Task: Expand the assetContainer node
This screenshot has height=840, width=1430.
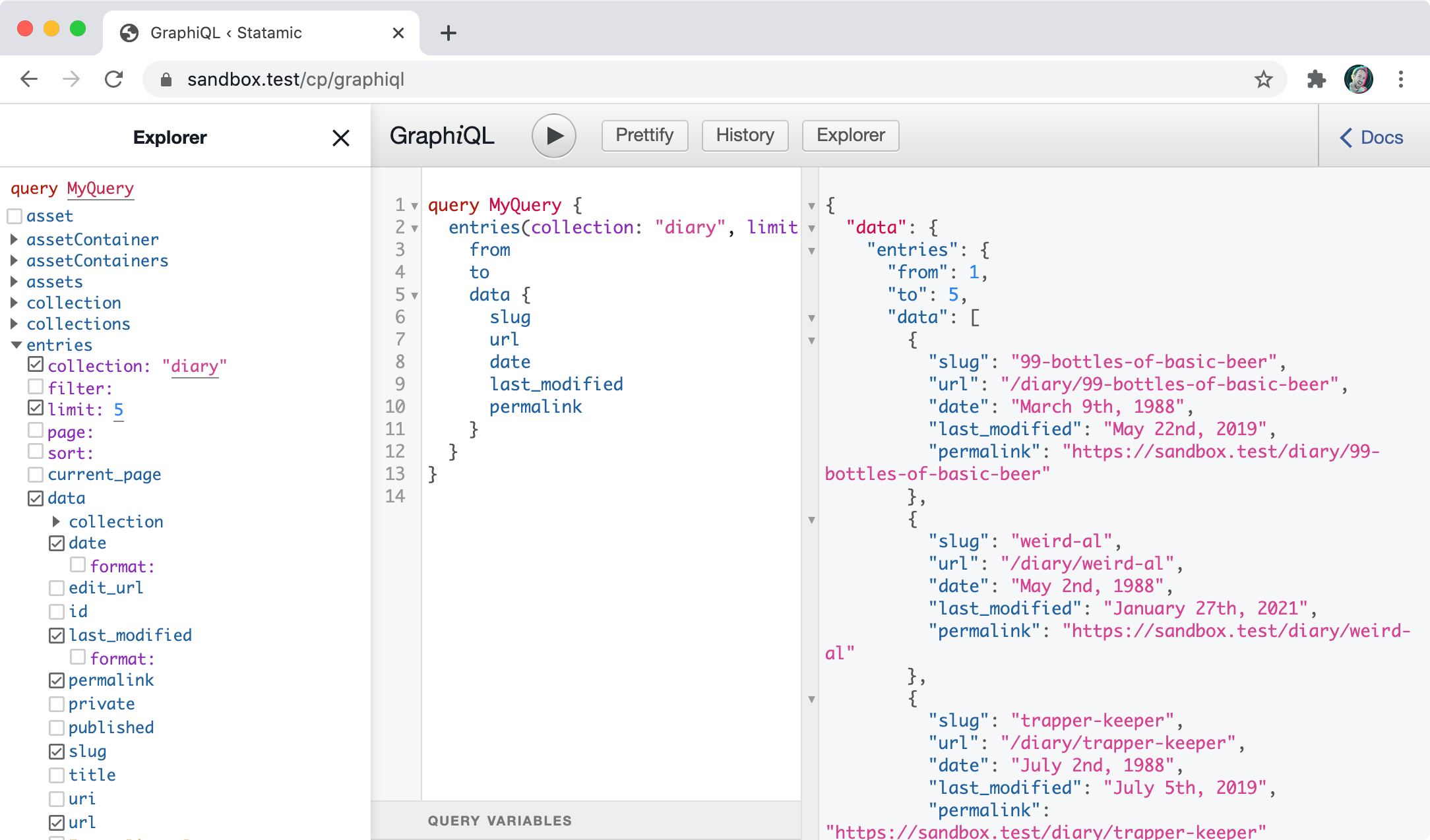Action: 15,239
